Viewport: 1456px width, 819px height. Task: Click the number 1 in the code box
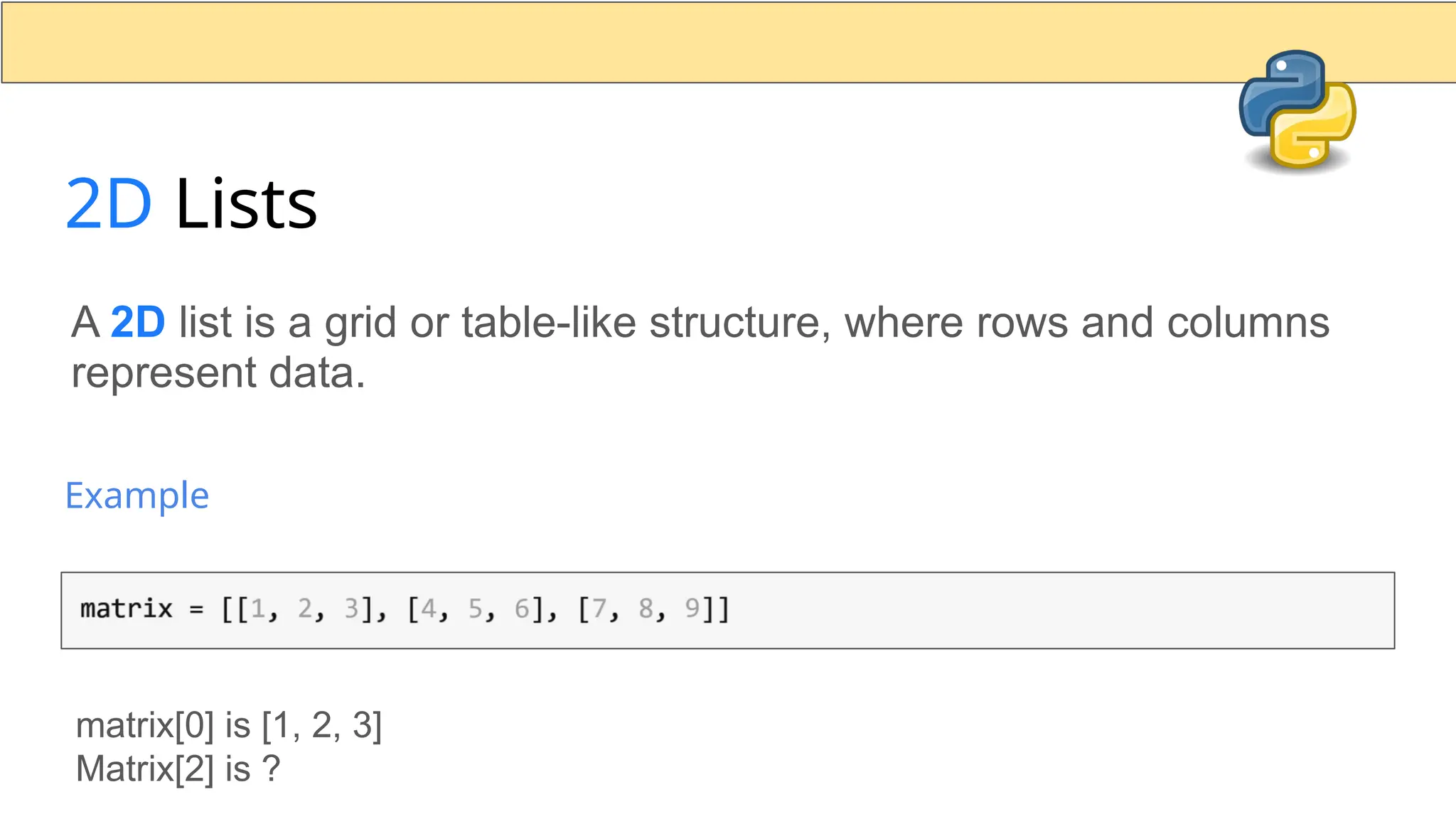[257, 609]
